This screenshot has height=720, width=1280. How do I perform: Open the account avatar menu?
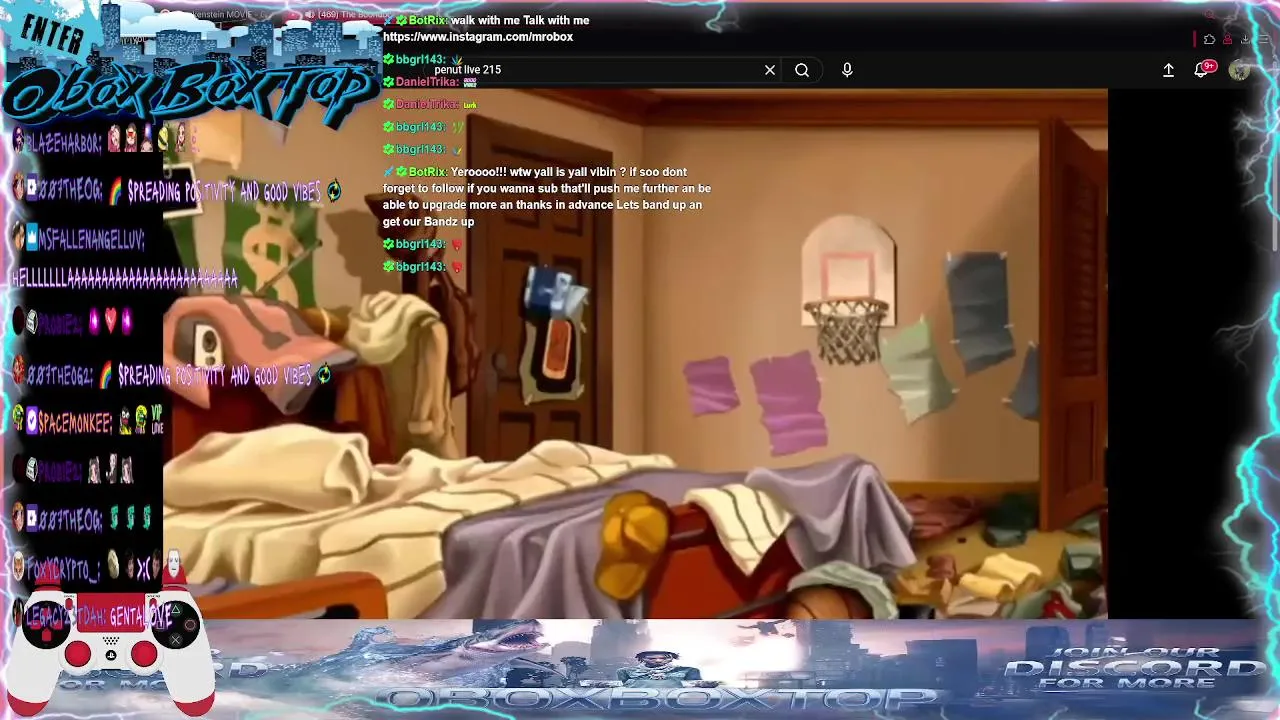(1239, 70)
